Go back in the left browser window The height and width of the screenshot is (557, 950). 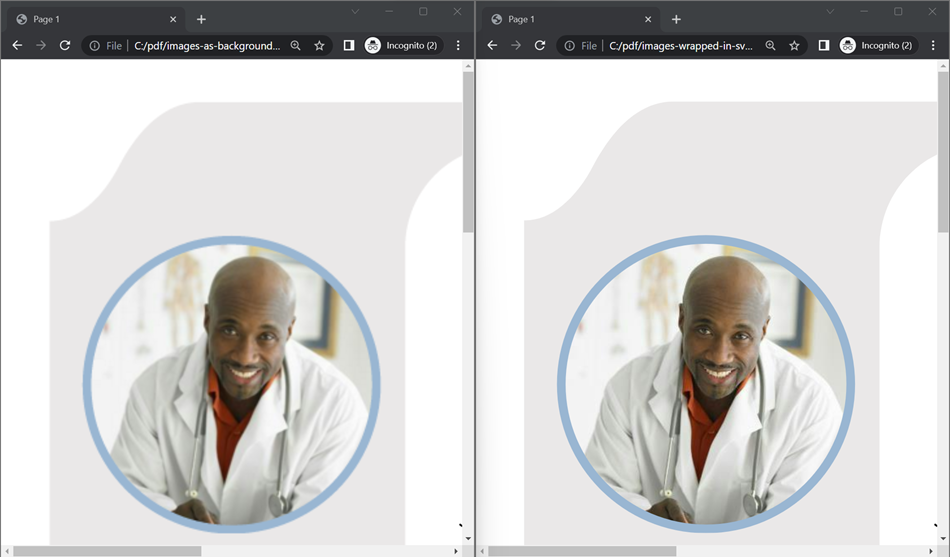18,45
